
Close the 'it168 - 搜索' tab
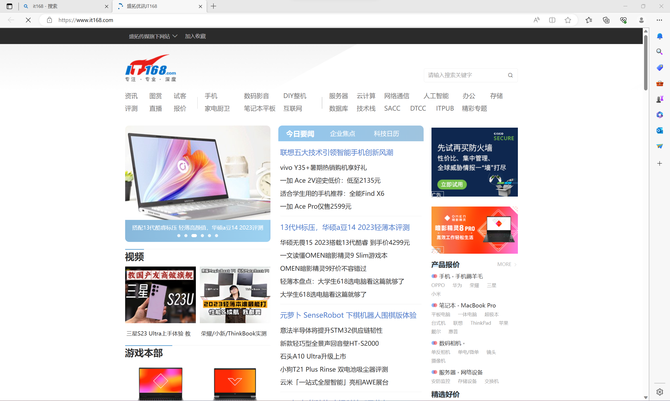click(x=106, y=6)
